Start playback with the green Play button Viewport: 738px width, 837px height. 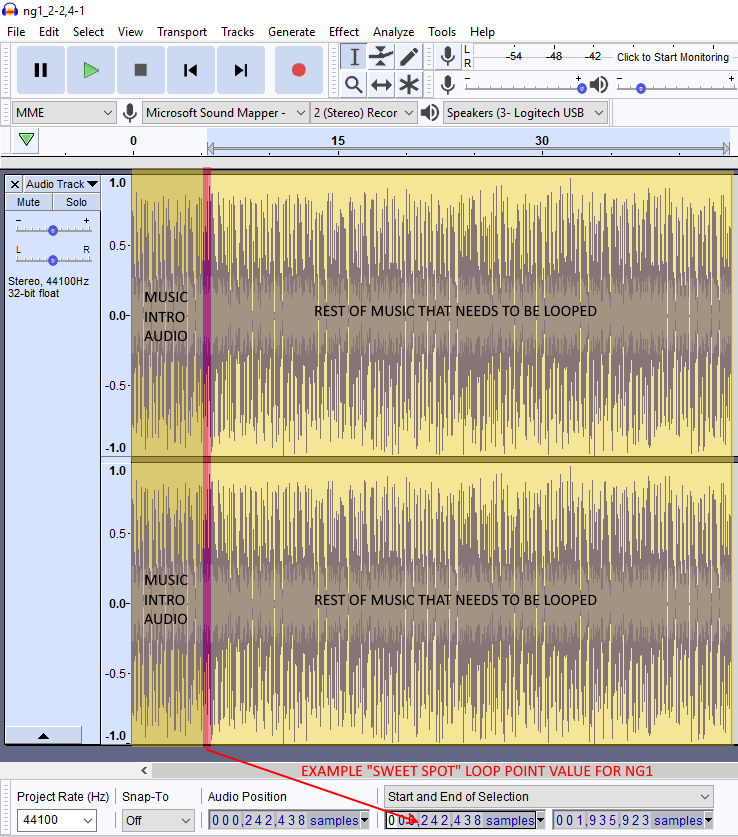coord(91,70)
